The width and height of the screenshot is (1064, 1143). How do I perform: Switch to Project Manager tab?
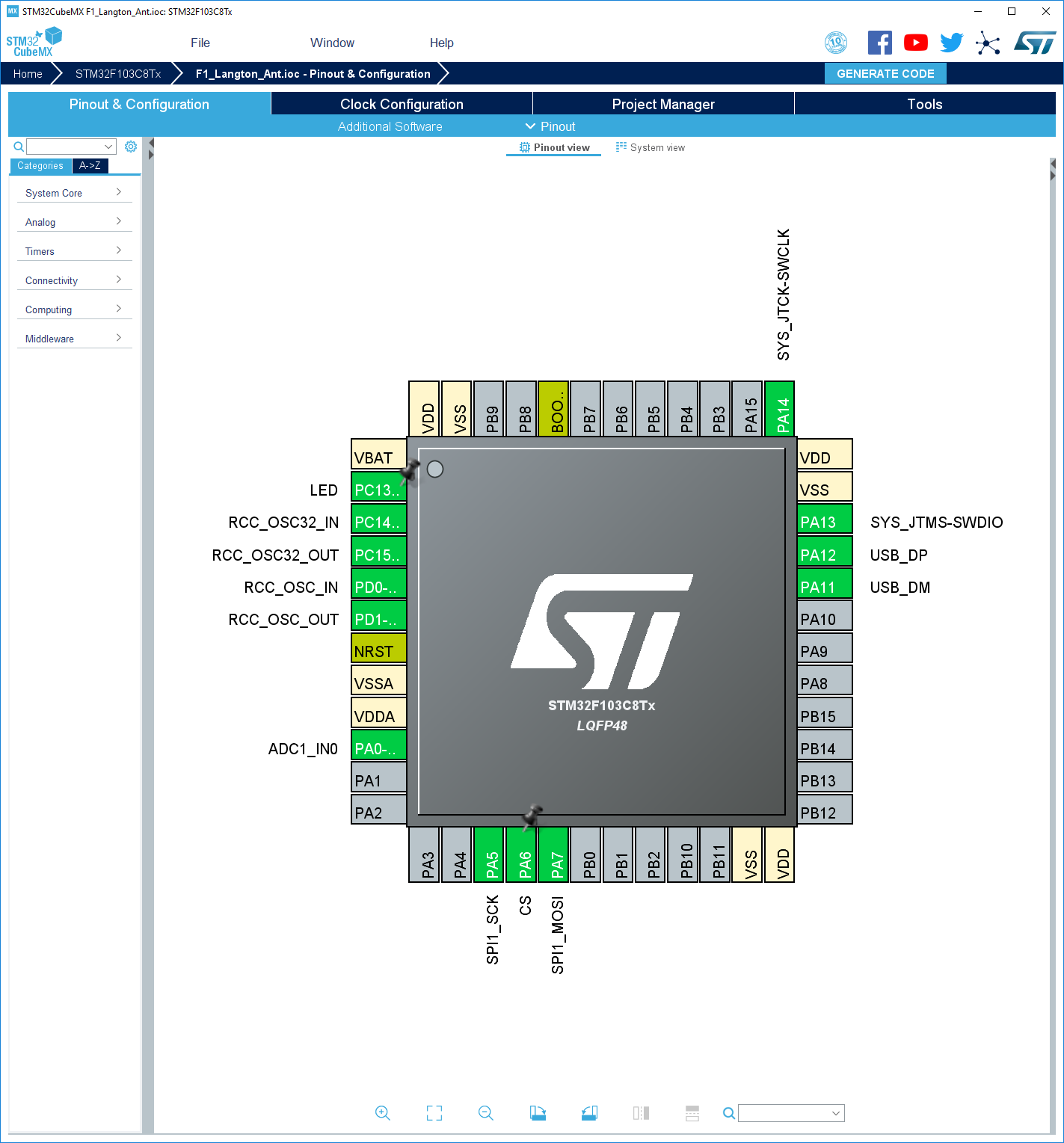(663, 104)
